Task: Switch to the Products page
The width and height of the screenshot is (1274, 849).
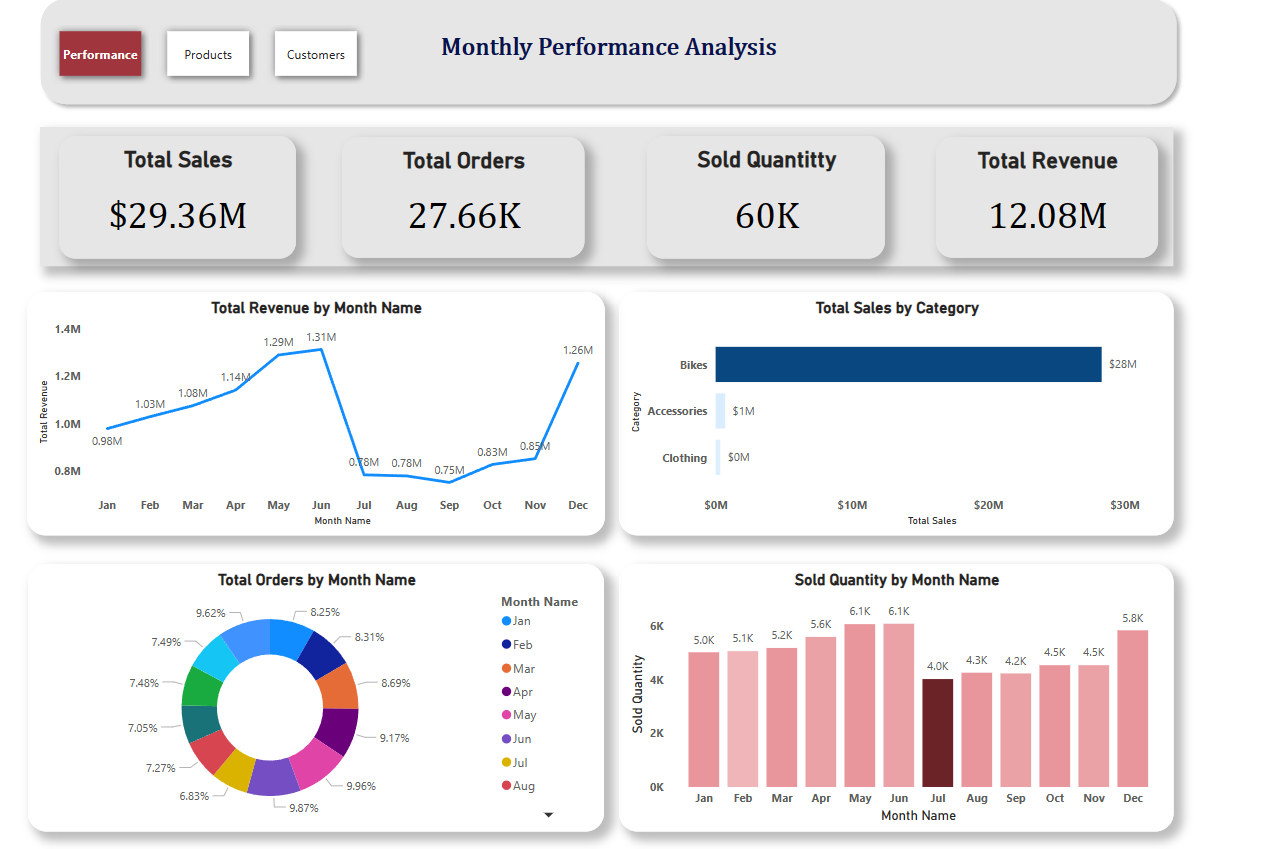Action: [208, 54]
